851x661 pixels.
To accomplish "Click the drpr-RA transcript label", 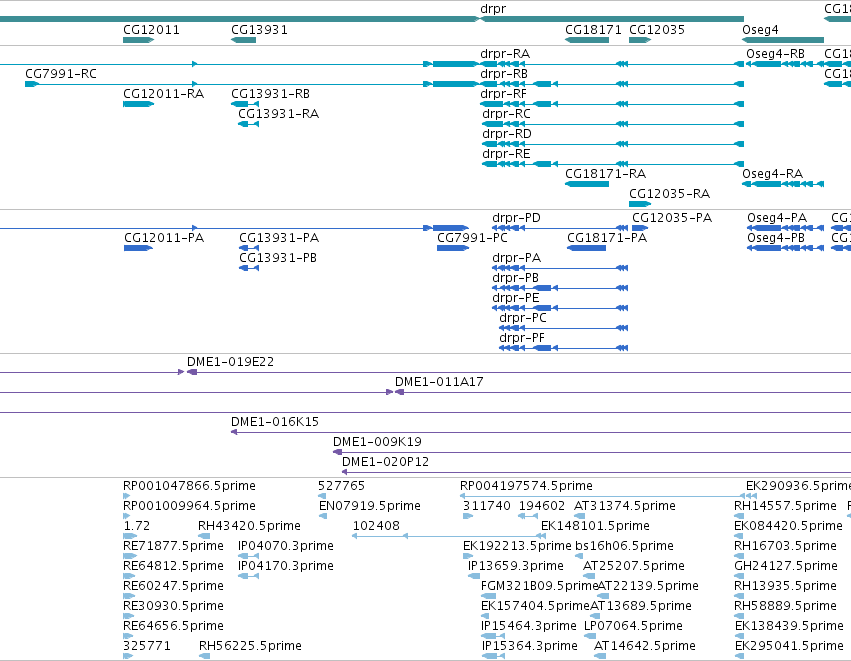I will pos(505,54).
